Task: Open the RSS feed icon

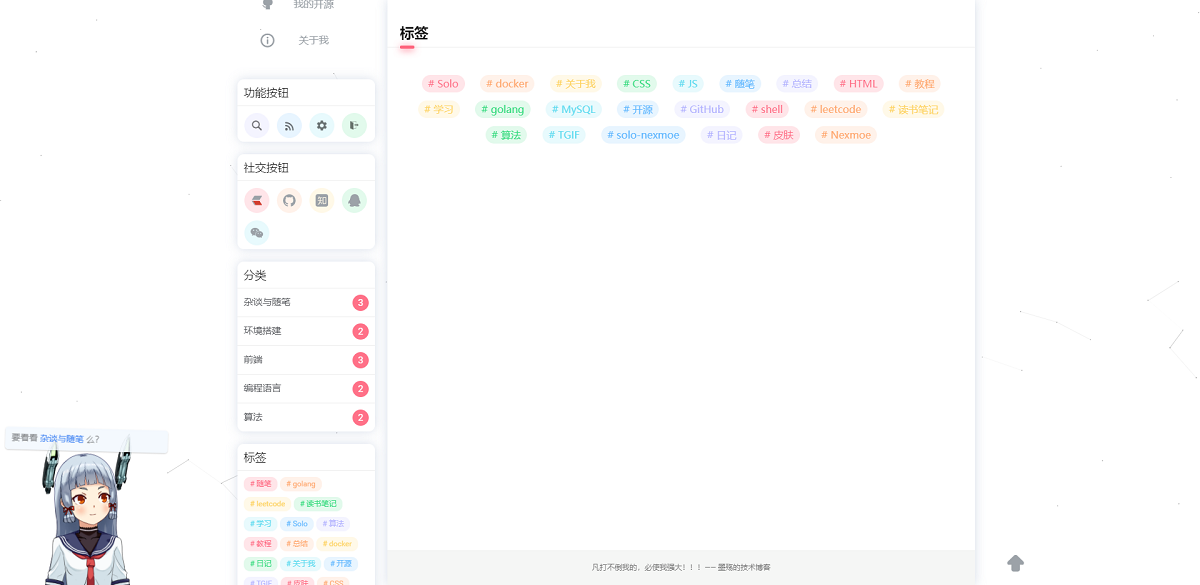Action: (289, 125)
